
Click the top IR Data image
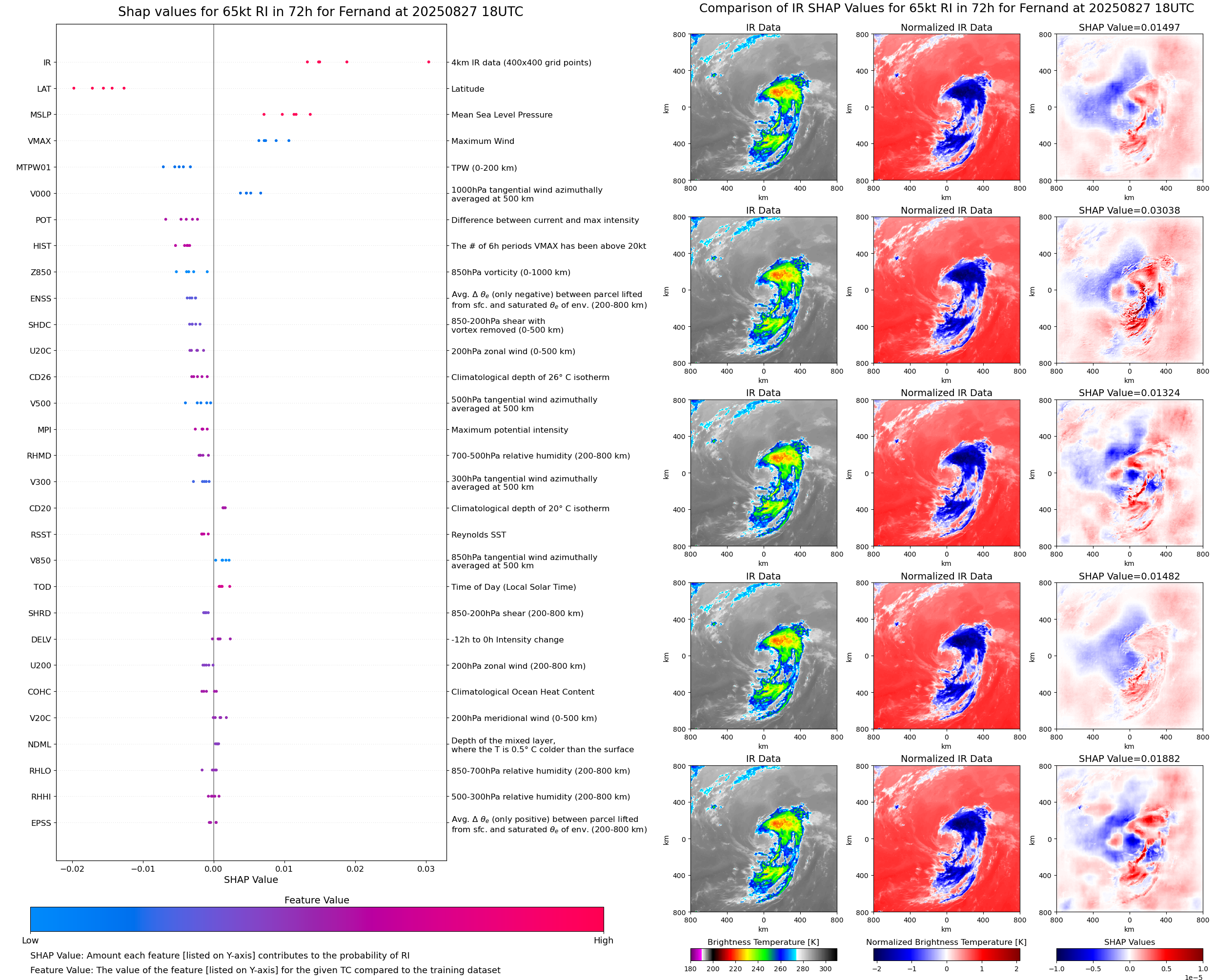(x=763, y=107)
